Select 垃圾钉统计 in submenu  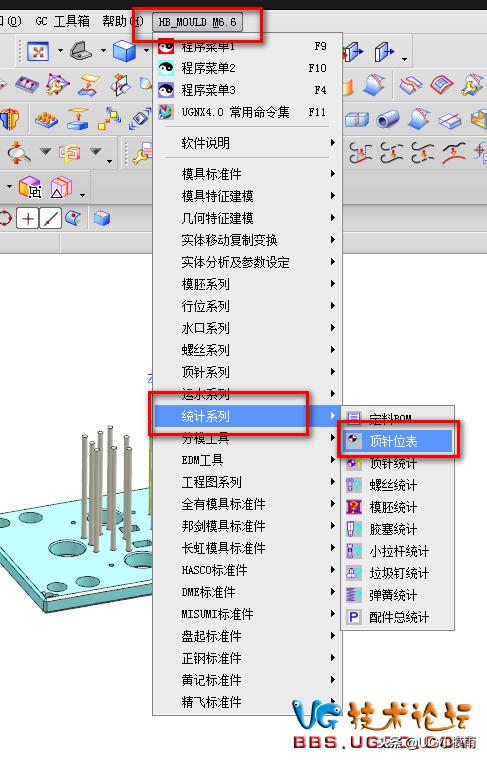click(x=398, y=573)
